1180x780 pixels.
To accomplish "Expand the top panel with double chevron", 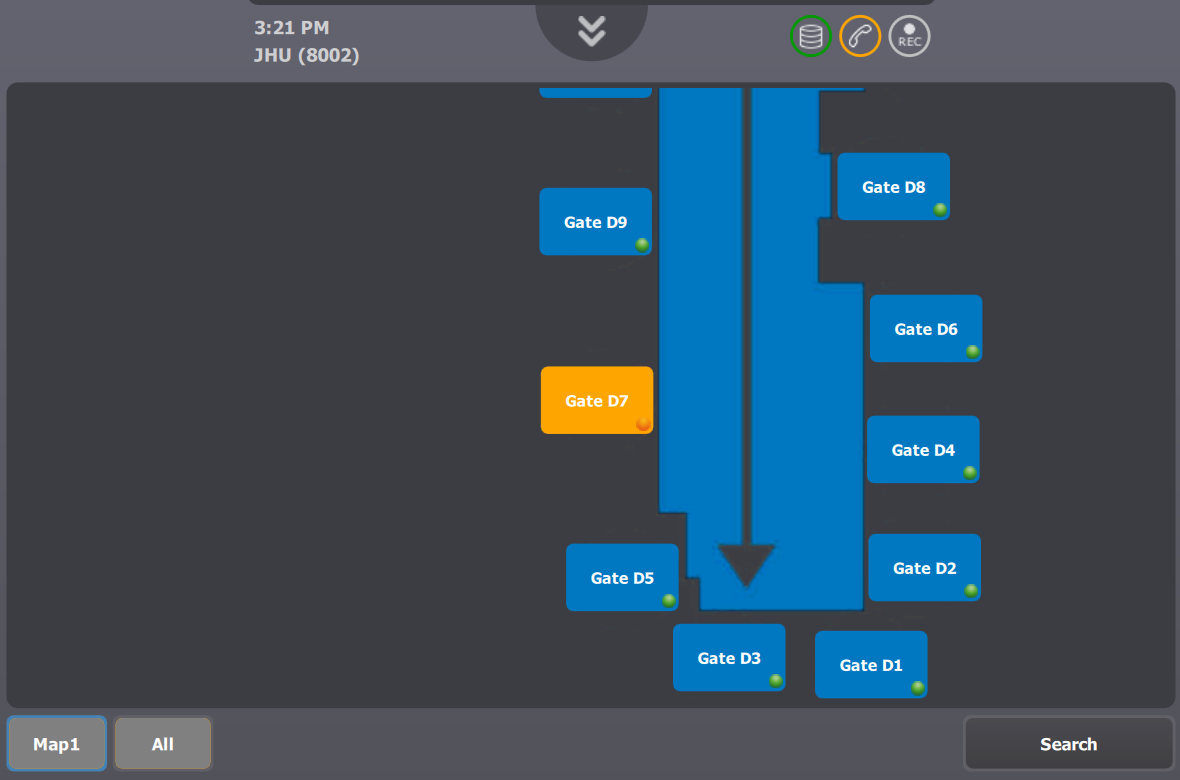I will 592,31.
